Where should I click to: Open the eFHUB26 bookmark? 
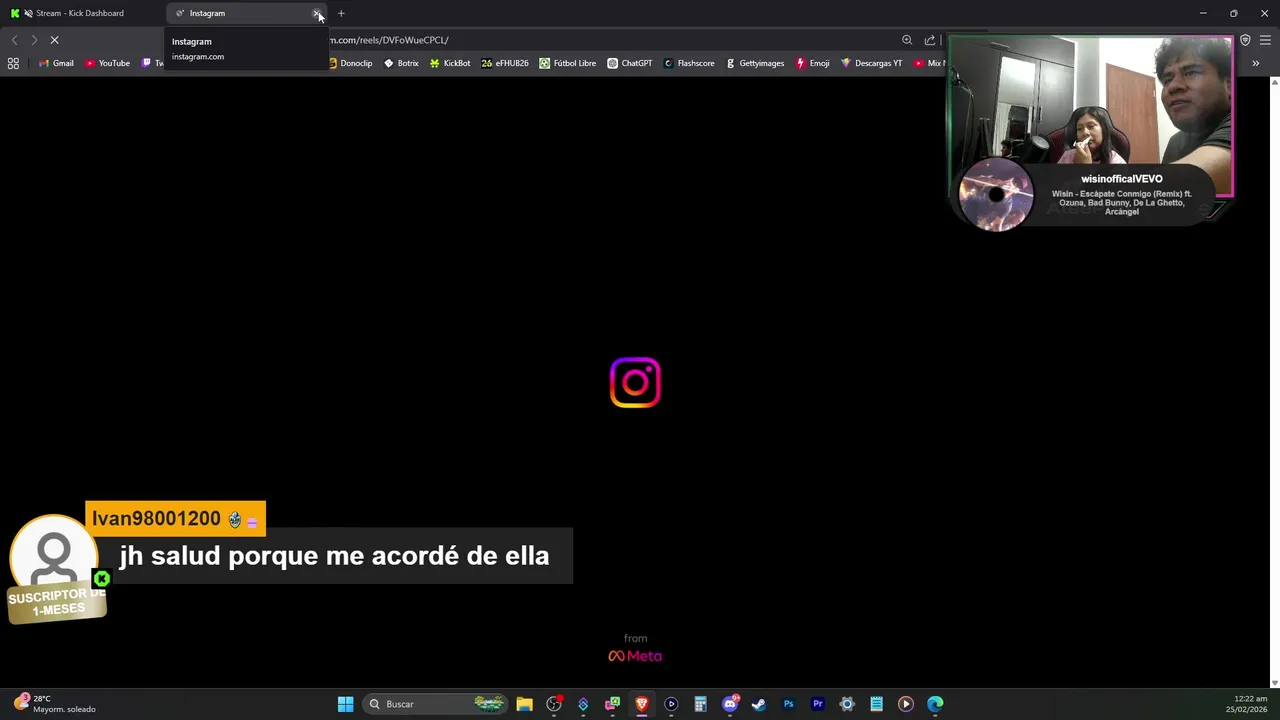coord(505,63)
